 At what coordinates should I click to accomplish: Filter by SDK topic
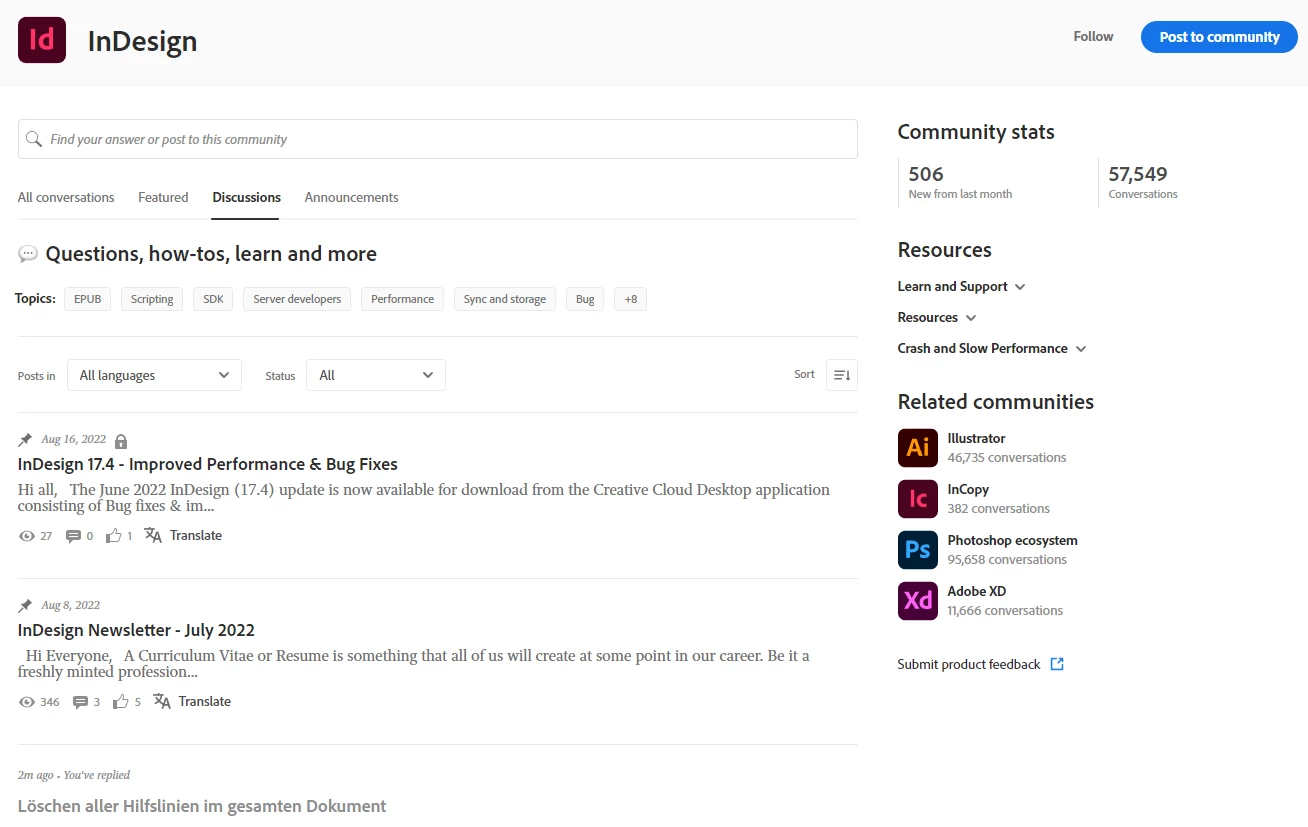pyautogui.click(x=213, y=299)
